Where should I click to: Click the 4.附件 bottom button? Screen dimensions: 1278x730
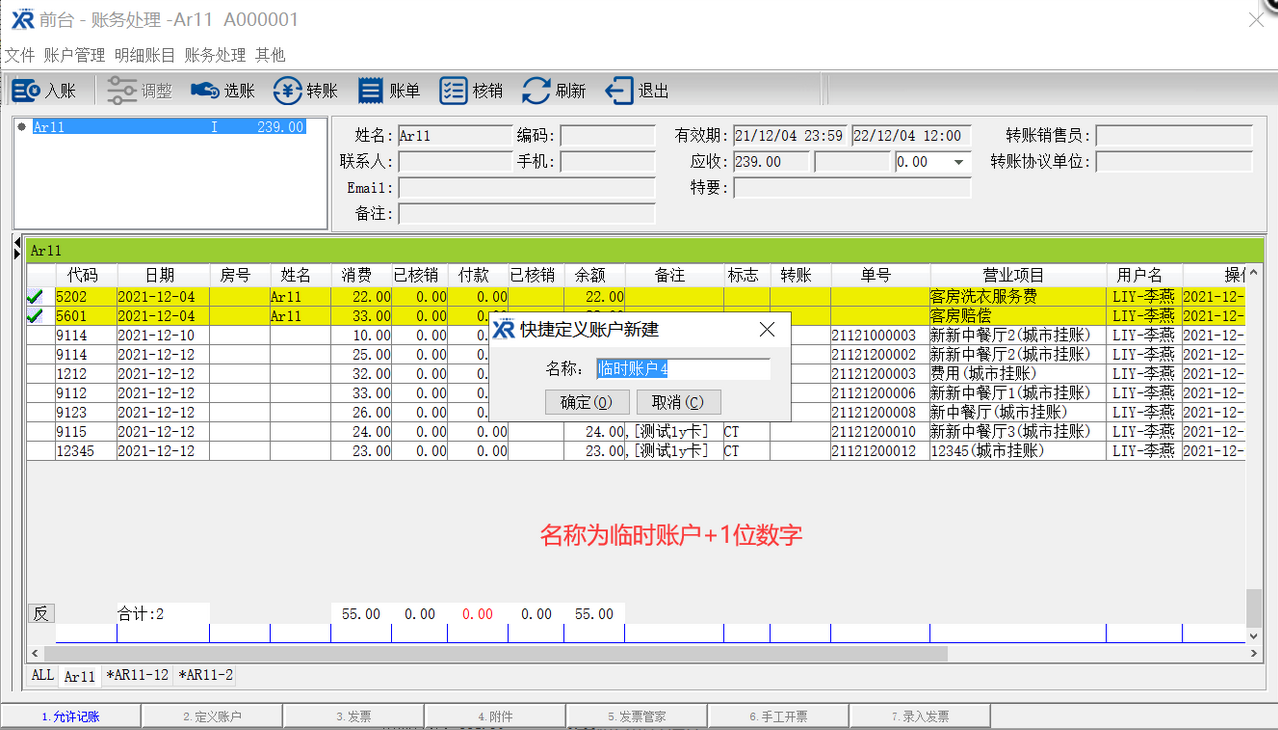496,717
